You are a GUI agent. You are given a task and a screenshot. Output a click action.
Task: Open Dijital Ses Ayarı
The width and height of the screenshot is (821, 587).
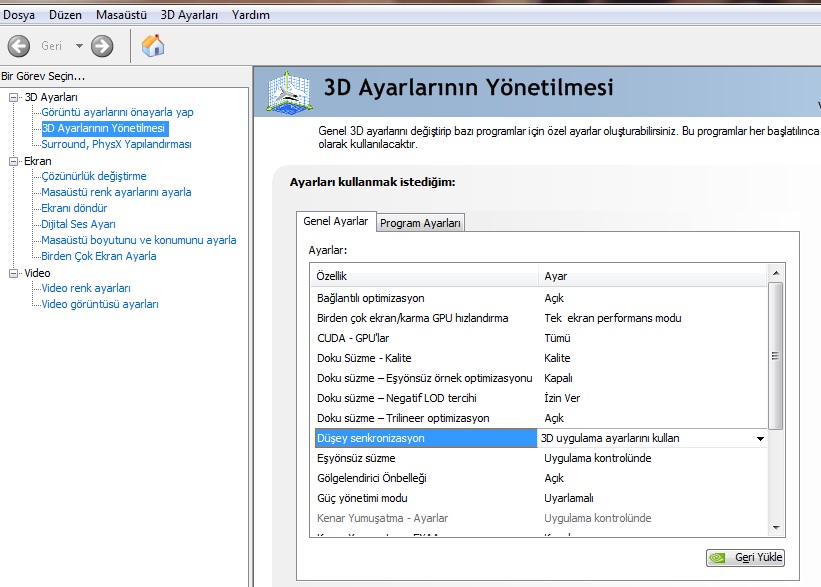(79, 224)
